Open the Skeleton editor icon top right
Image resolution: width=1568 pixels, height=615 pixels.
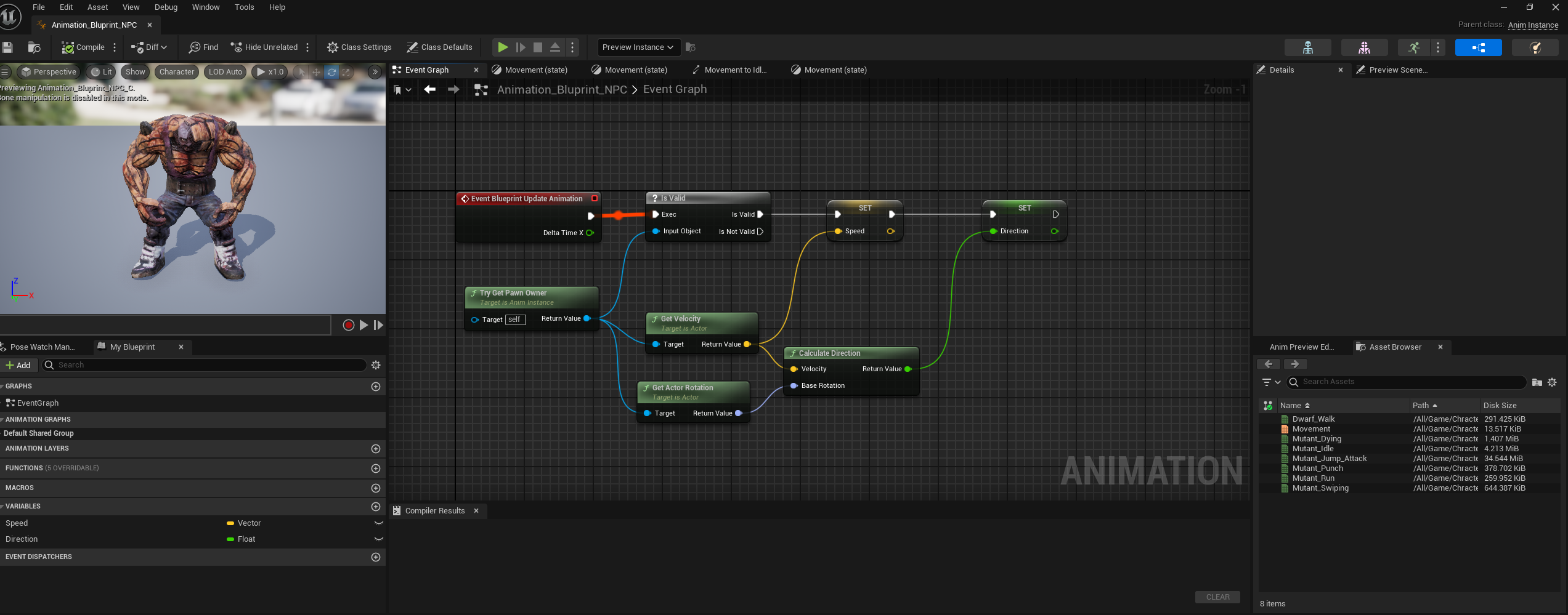pos(1308,47)
